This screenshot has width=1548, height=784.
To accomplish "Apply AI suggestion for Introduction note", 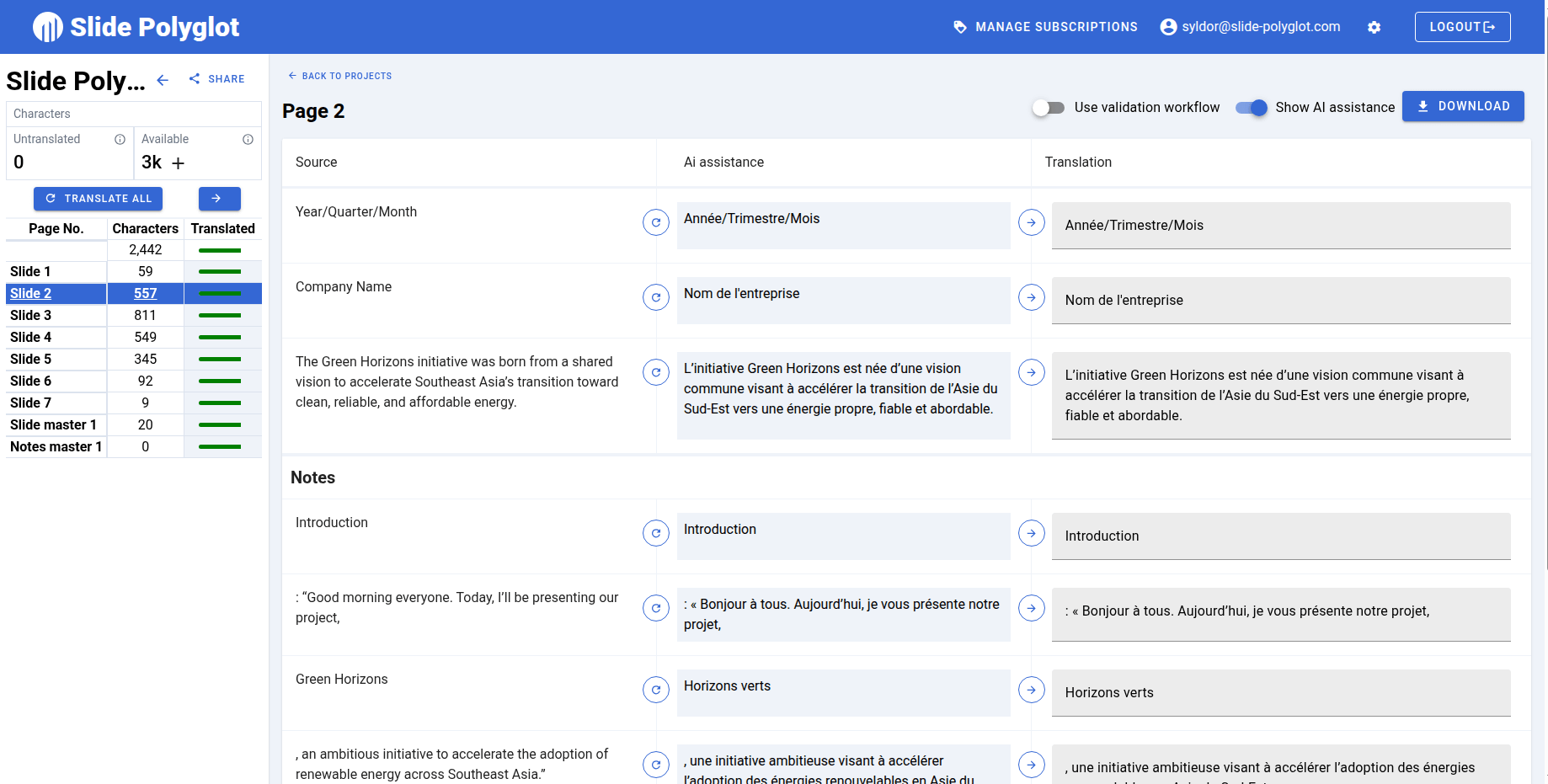I will (x=1031, y=533).
